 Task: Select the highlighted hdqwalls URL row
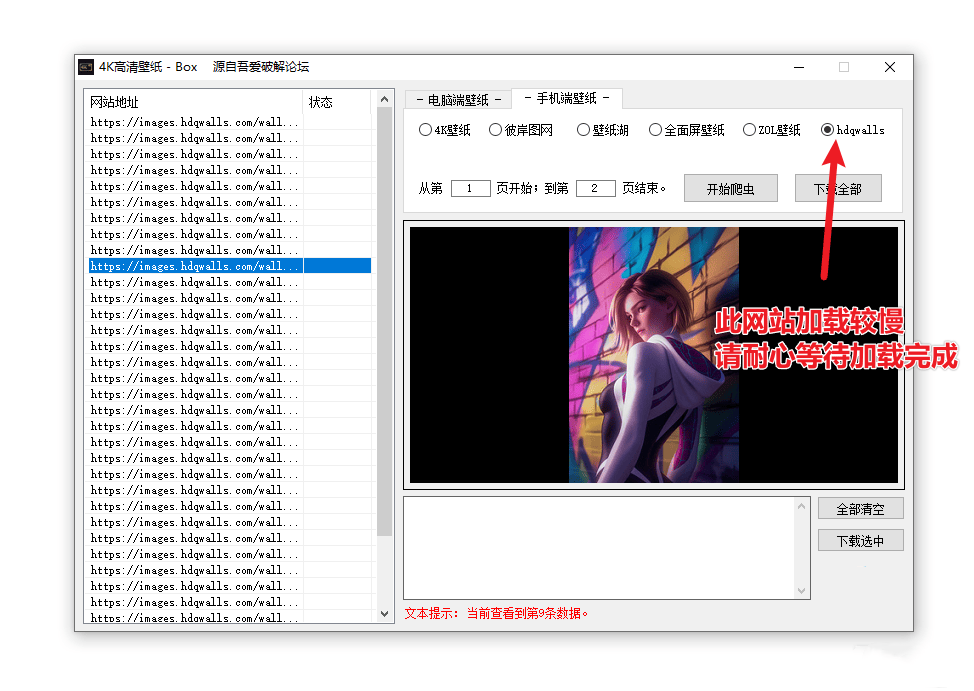pyautogui.click(x=230, y=266)
